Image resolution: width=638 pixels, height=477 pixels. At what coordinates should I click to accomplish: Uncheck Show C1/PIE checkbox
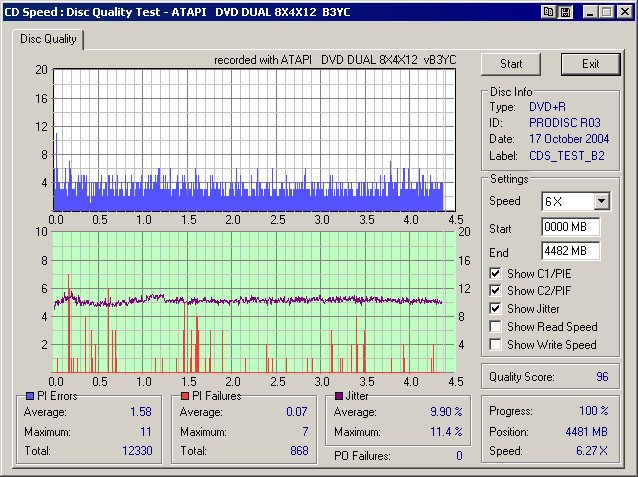pos(496,273)
